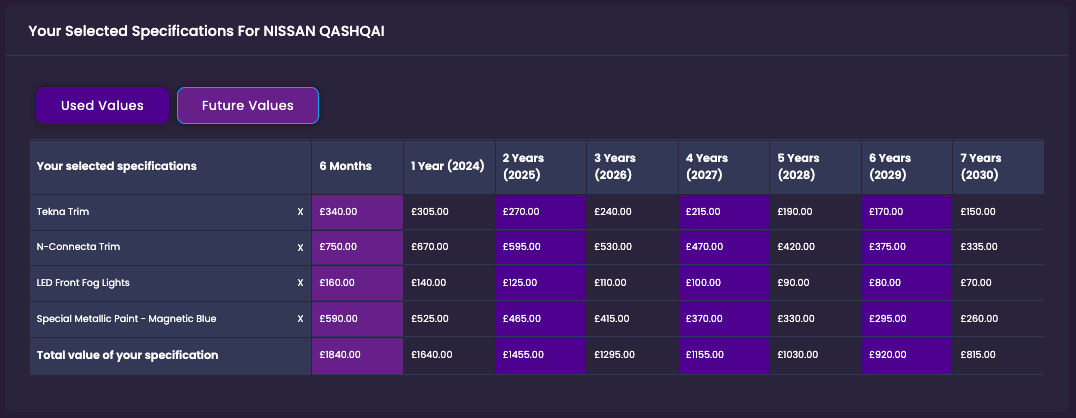Click the LED Front Fog Lights label

83,283
